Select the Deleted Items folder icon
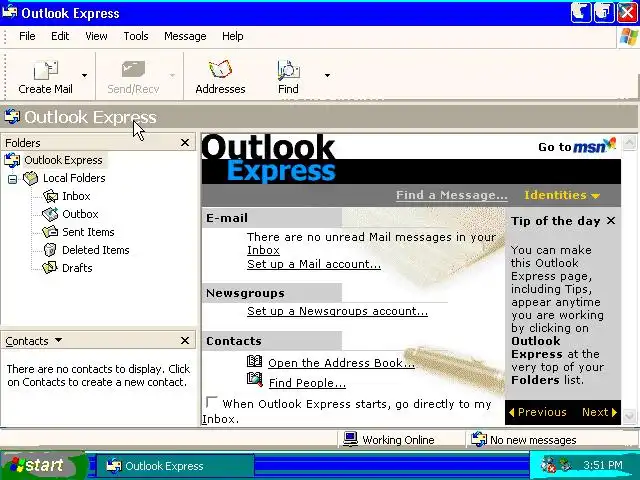Screen dimensions: 640x480 [x=50, y=250]
